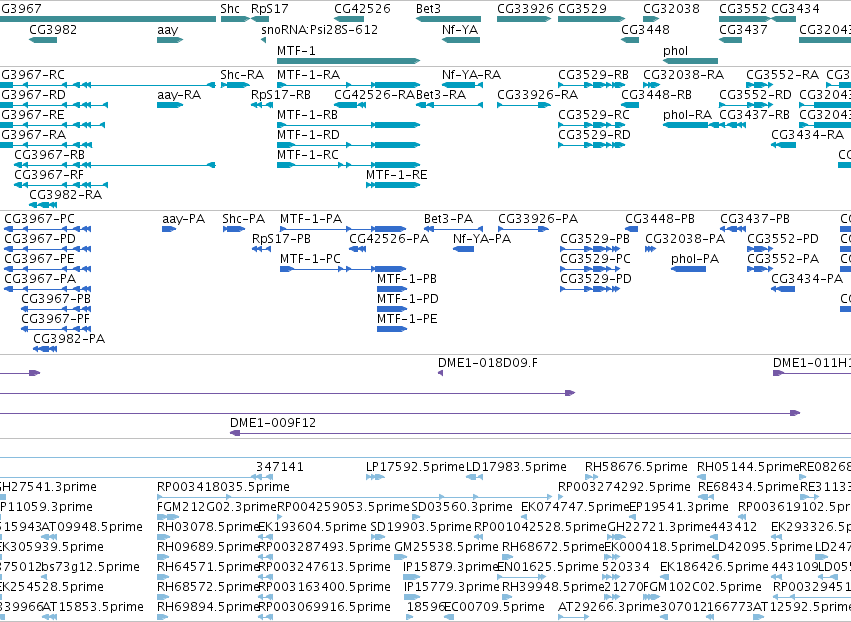Image resolution: width=851 pixels, height=622 pixels.
Task: Click the MTF-1-PB protein label
Action: 407,279
